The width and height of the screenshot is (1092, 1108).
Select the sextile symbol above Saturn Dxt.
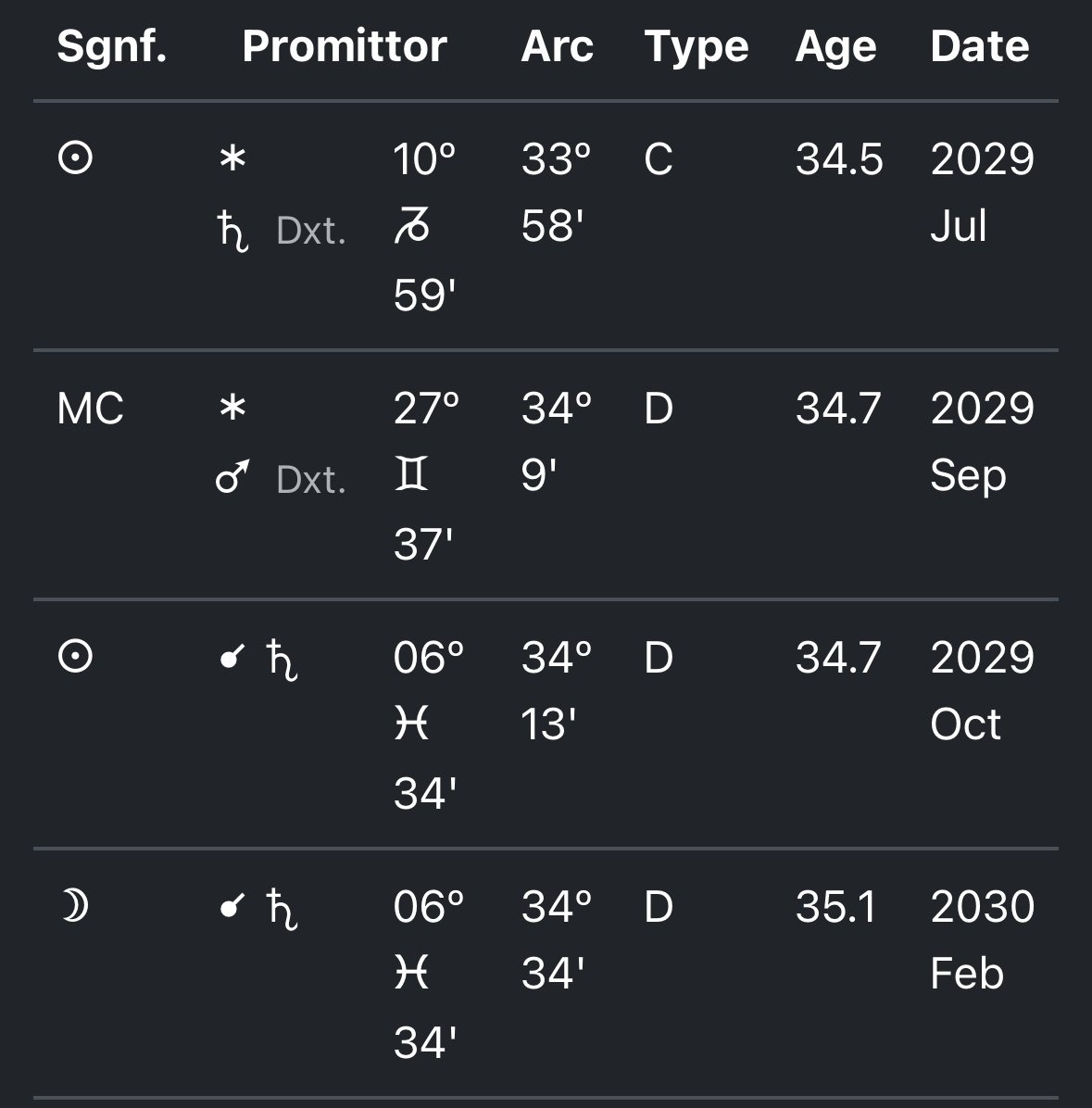click(232, 158)
